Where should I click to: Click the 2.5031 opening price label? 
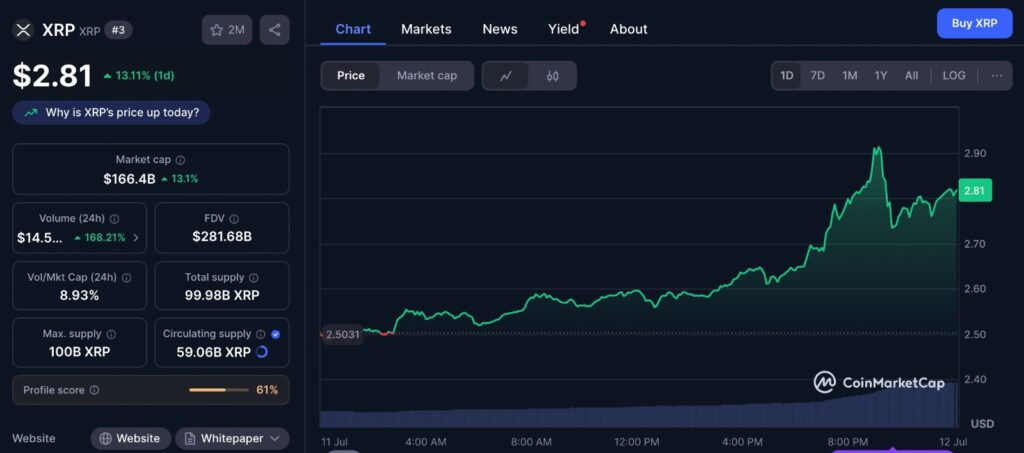[x=342, y=334]
